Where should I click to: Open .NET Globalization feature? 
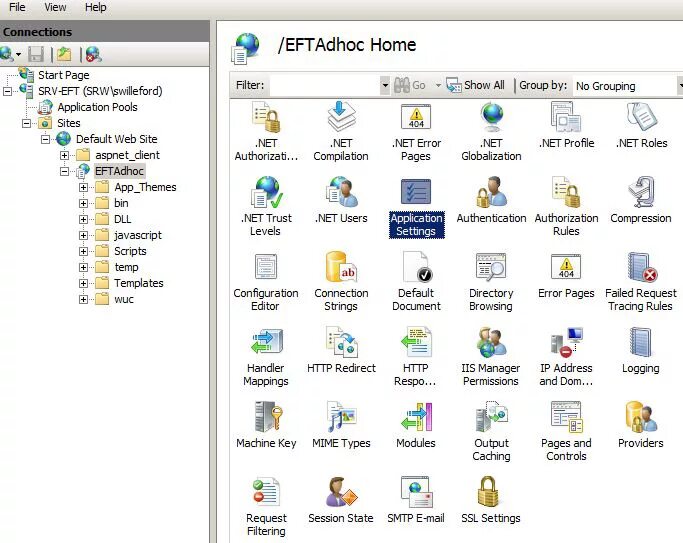click(491, 132)
